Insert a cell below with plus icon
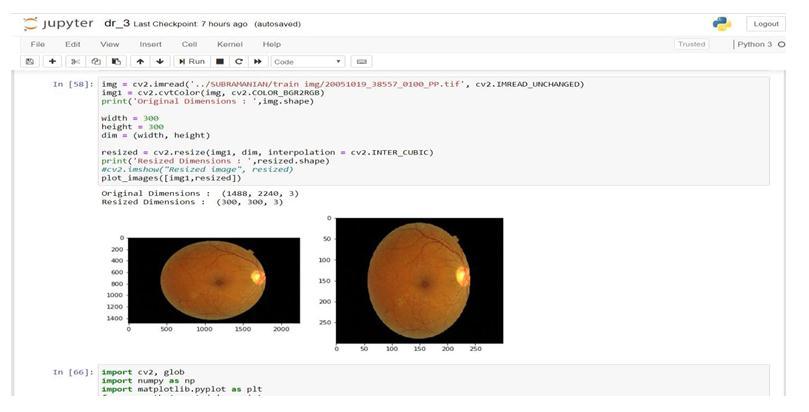This screenshot has width=809, height=412. click(52, 61)
